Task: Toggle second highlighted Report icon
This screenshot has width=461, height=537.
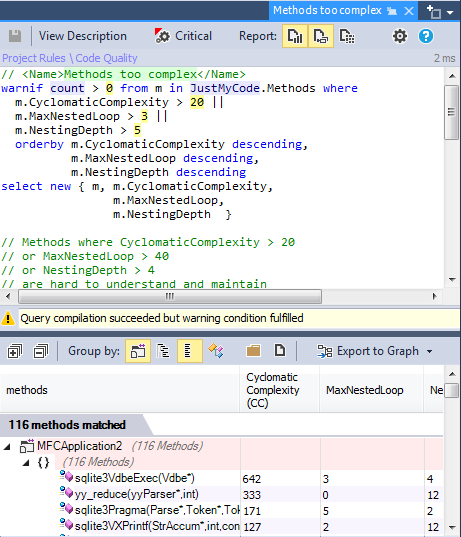Action: 321,36
